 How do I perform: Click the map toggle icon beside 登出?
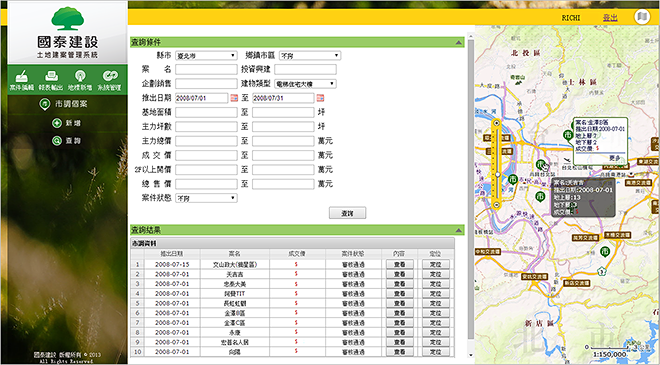pyautogui.click(x=642, y=17)
